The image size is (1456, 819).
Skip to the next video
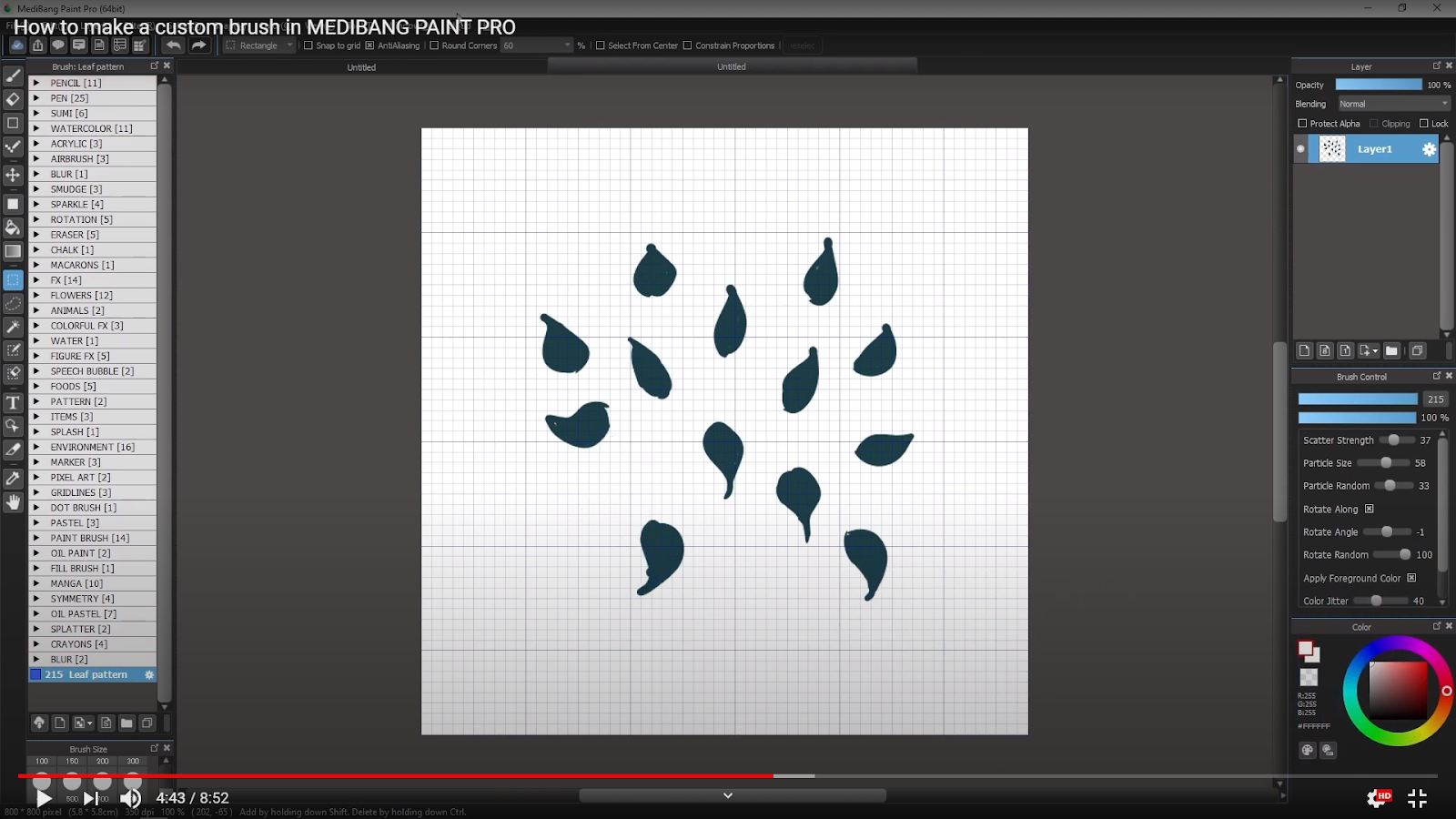89,798
